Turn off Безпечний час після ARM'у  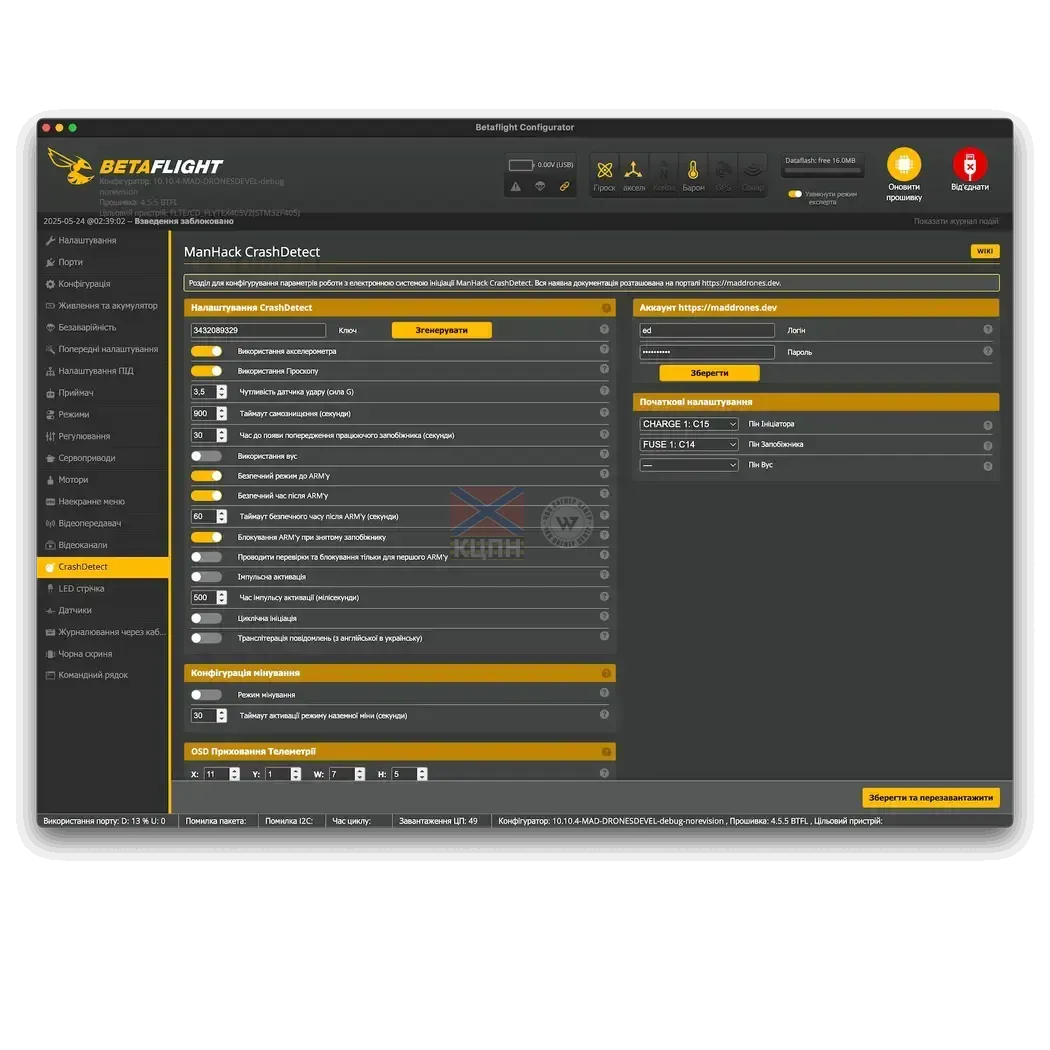[x=206, y=496]
